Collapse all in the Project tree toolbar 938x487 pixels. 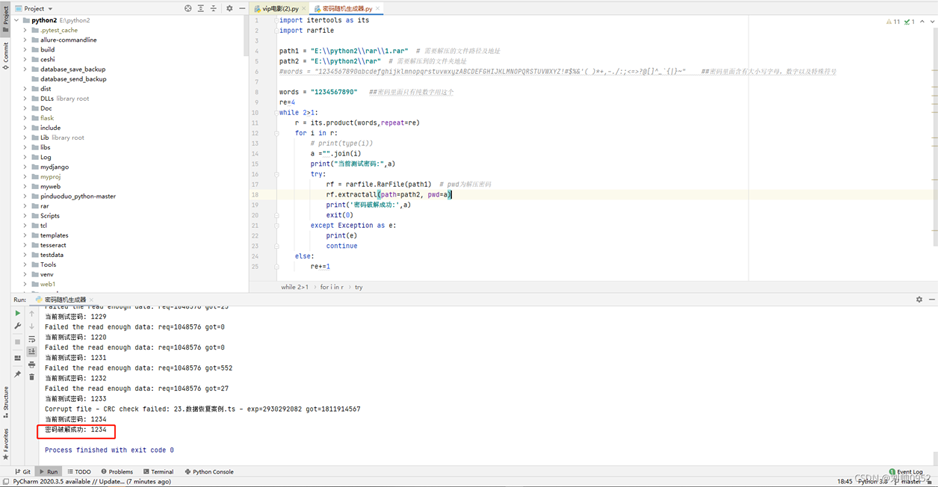click(x=214, y=8)
